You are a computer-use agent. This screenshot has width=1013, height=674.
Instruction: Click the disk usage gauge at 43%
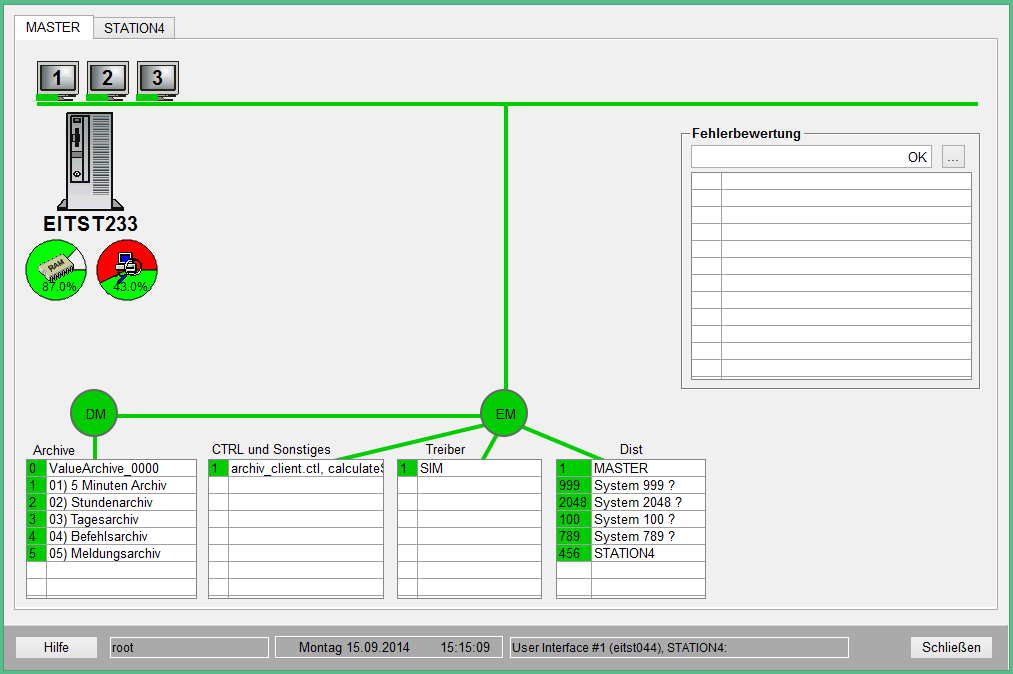(x=127, y=270)
